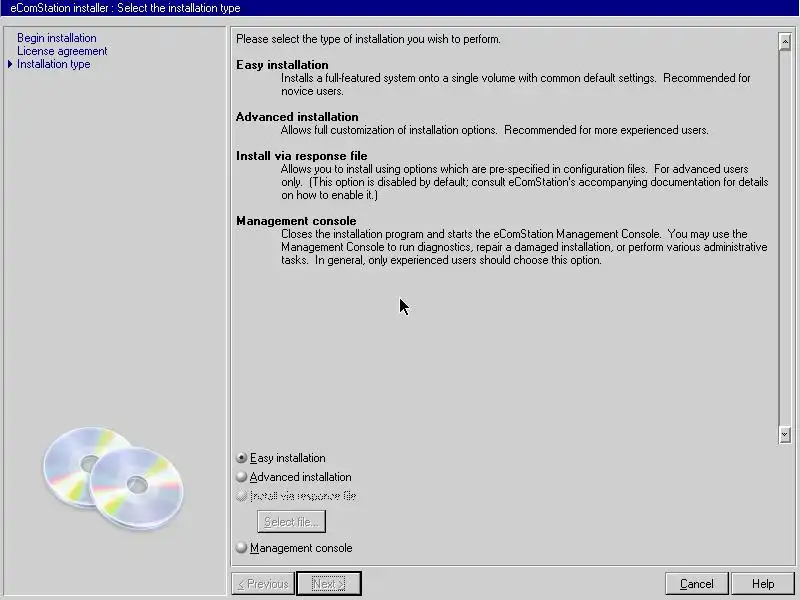Image resolution: width=800 pixels, height=600 pixels.
Task: Open Help for installation type
Action: tap(763, 583)
